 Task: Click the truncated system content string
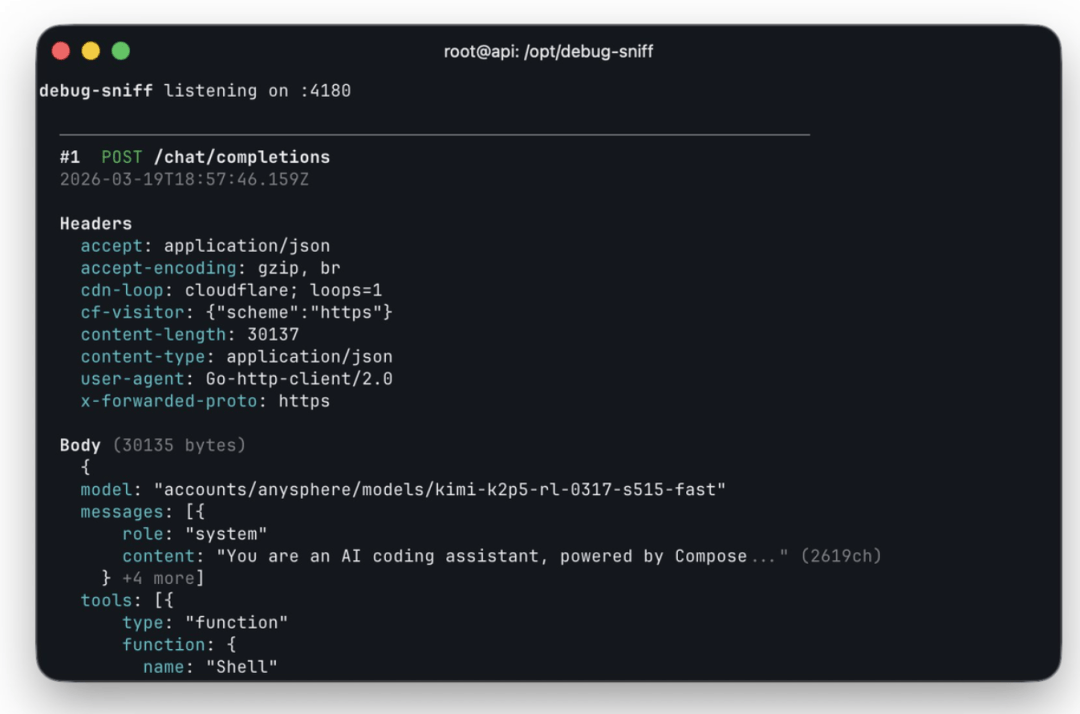coord(502,556)
